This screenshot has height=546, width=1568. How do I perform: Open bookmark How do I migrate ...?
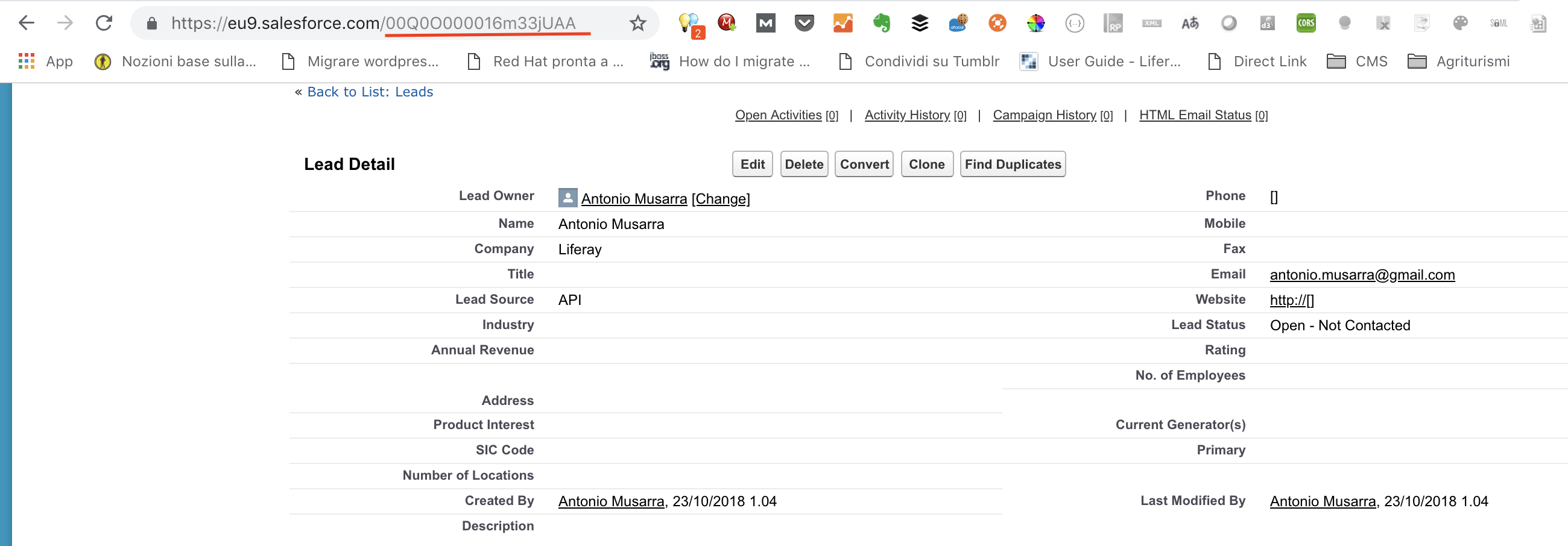(730, 61)
